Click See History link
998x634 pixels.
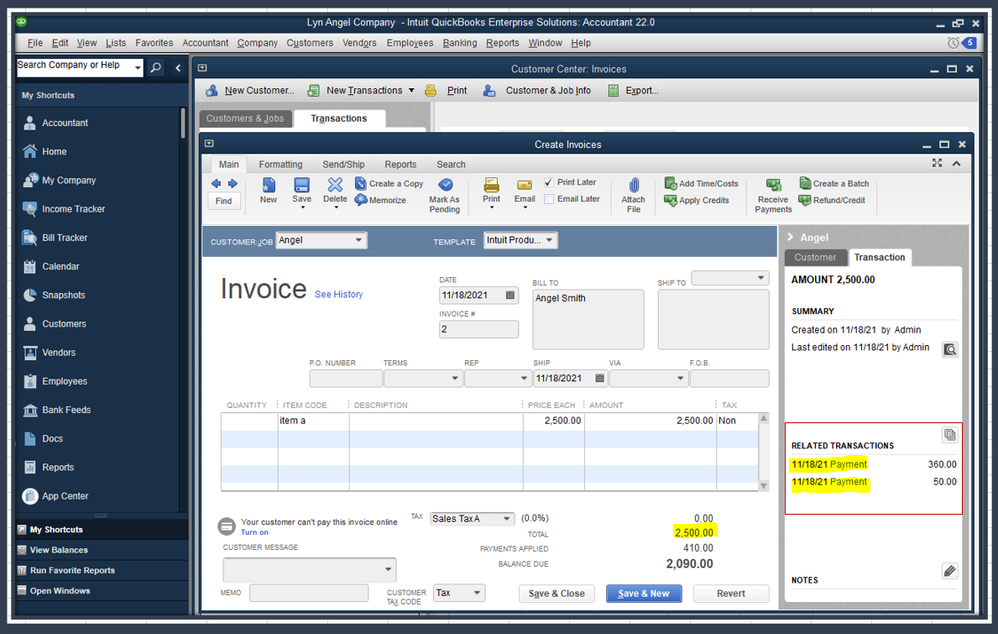(339, 294)
